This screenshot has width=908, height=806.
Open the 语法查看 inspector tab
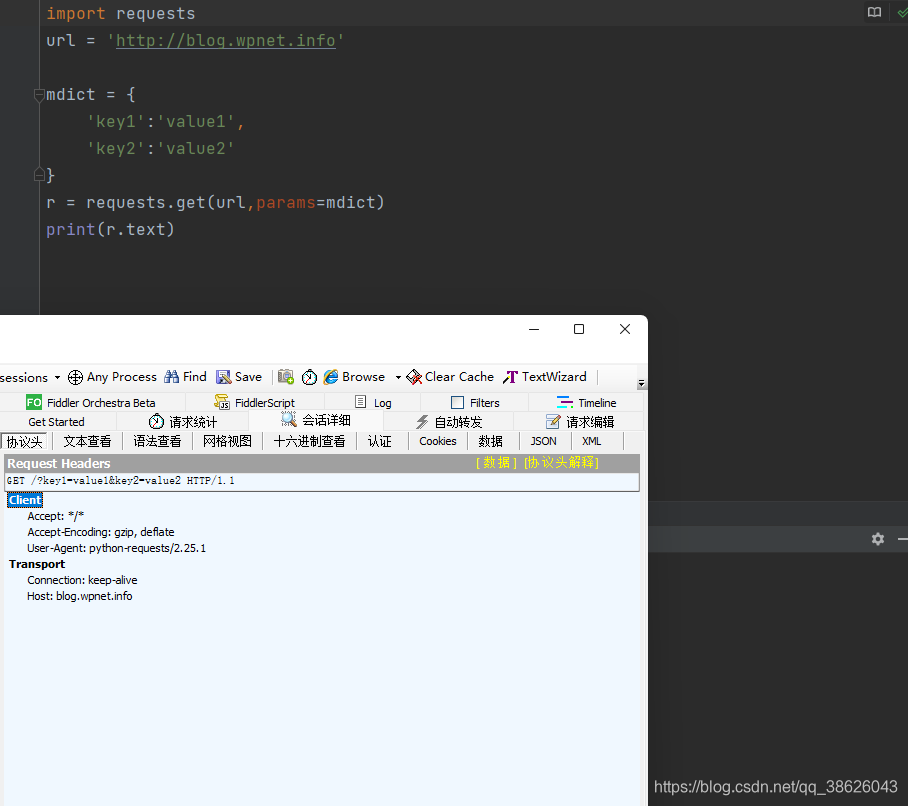click(x=157, y=441)
